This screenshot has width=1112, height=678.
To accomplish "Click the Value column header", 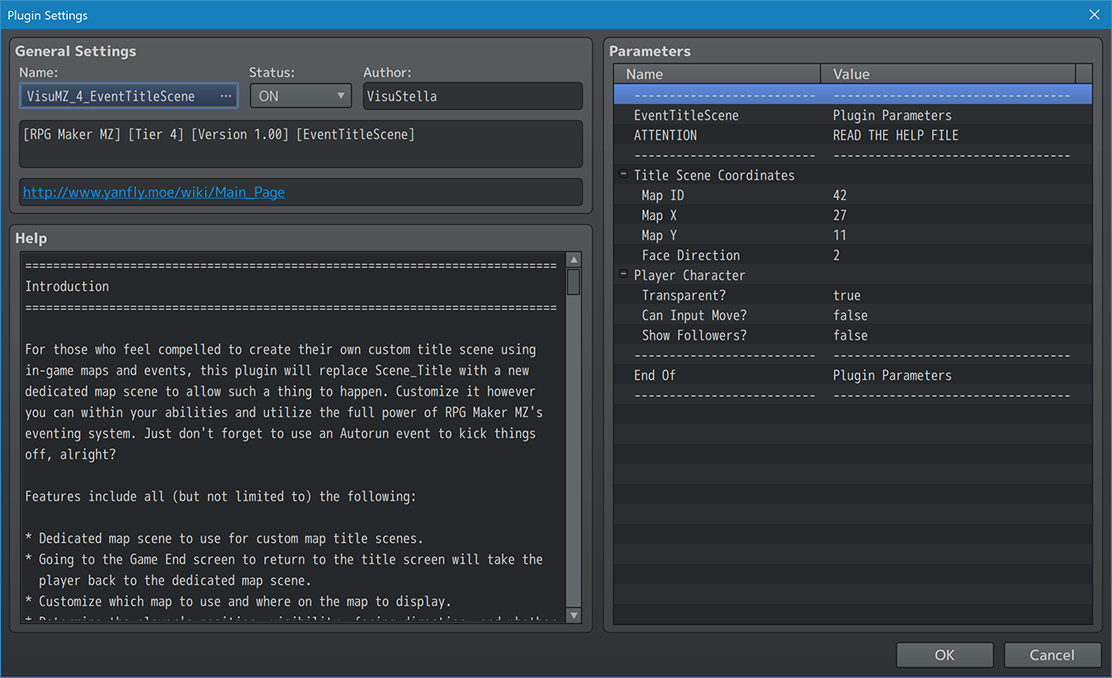I will click(x=948, y=74).
